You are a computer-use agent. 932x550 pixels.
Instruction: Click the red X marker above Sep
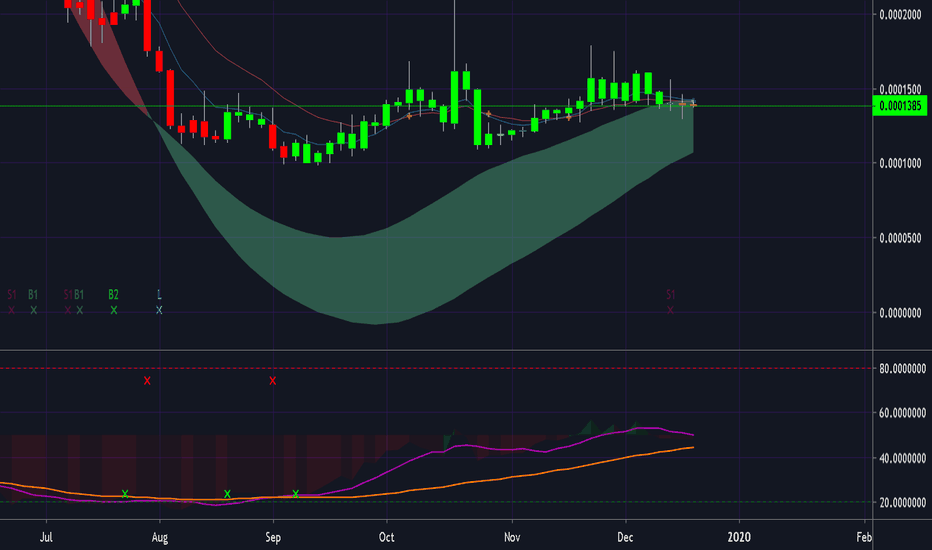pyautogui.click(x=273, y=381)
